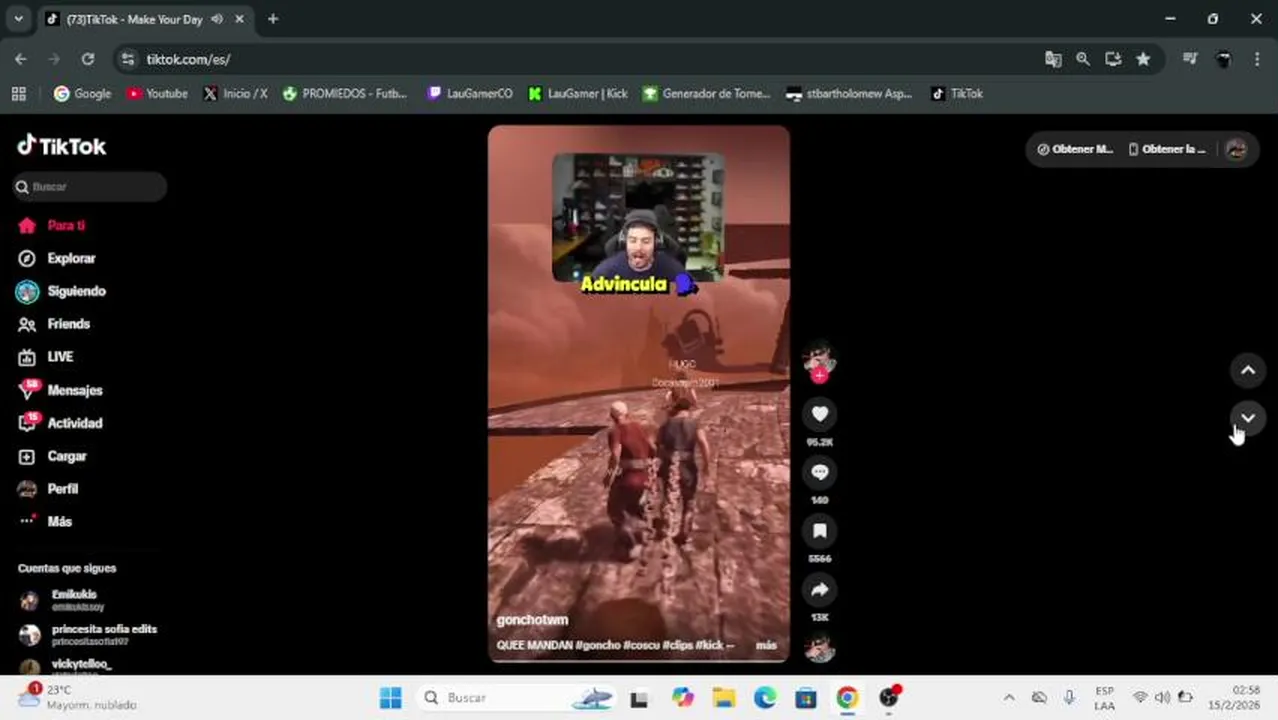The width and height of the screenshot is (1278, 720).
Task: Open File Explorer from the taskbar
Action: click(724, 698)
